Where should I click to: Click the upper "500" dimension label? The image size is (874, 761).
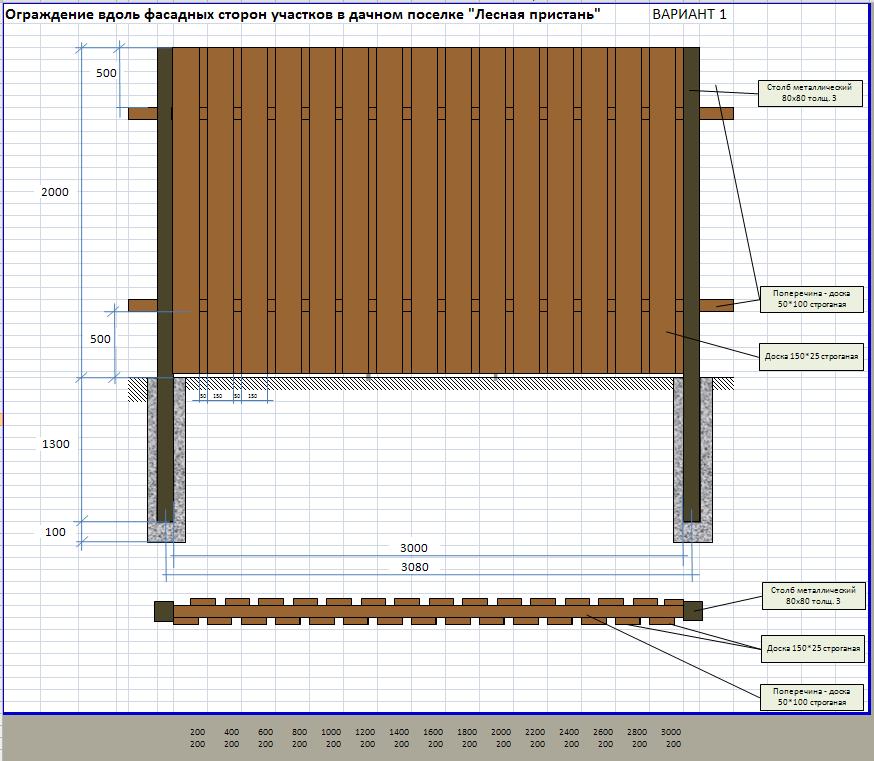pos(106,74)
